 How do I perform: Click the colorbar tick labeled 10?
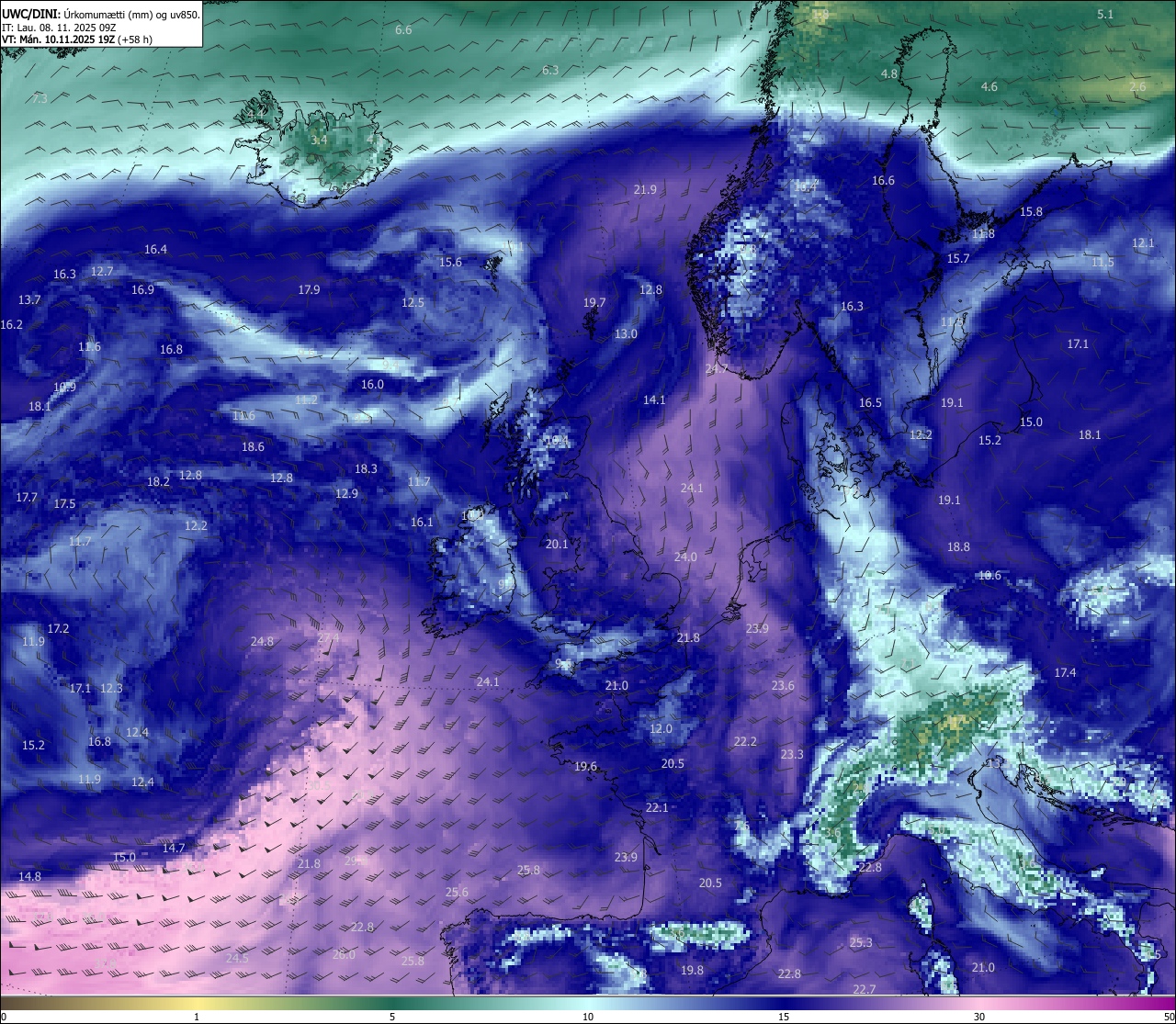coord(588,1017)
